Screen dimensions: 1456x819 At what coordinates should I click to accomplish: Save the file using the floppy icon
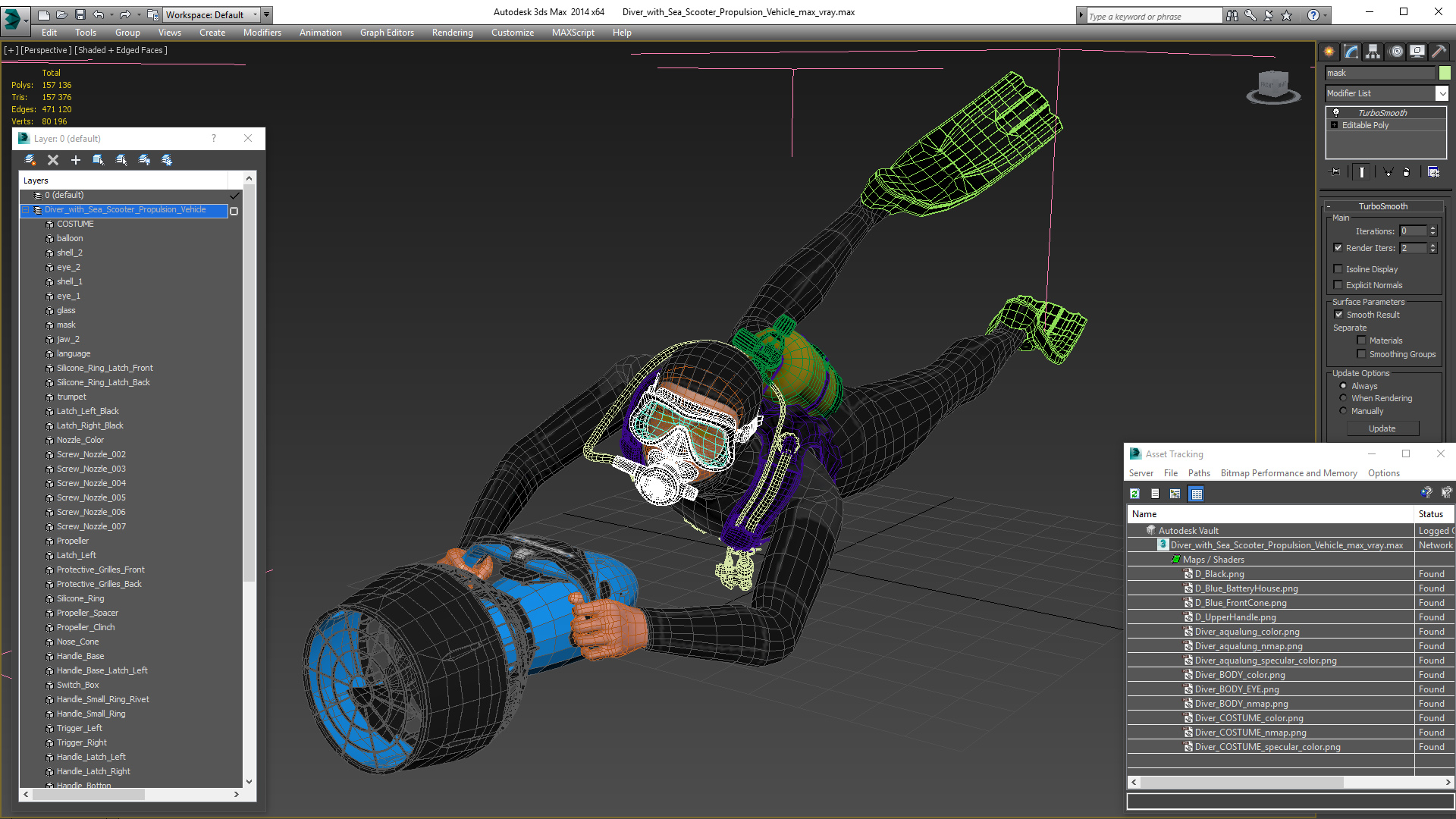[x=80, y=14]
